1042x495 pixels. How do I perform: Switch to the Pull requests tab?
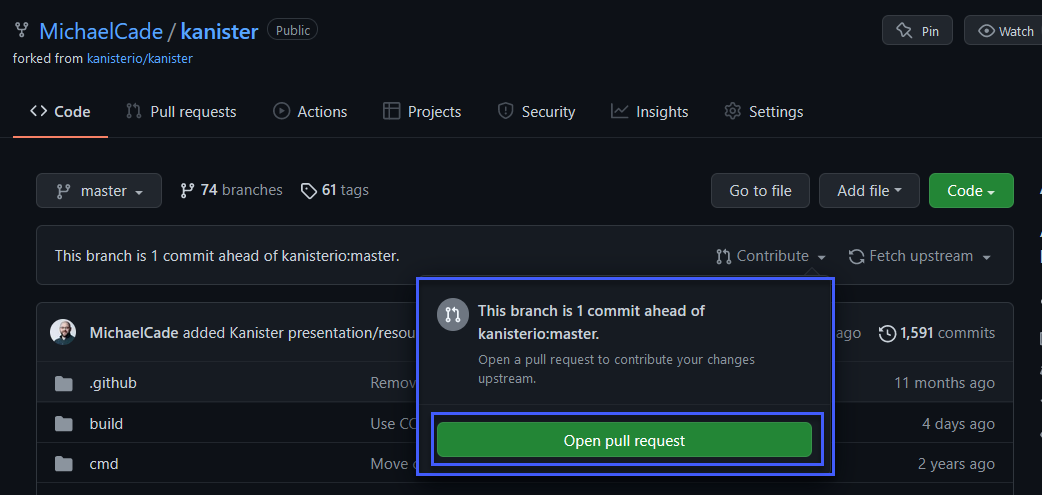click(181, 112)
